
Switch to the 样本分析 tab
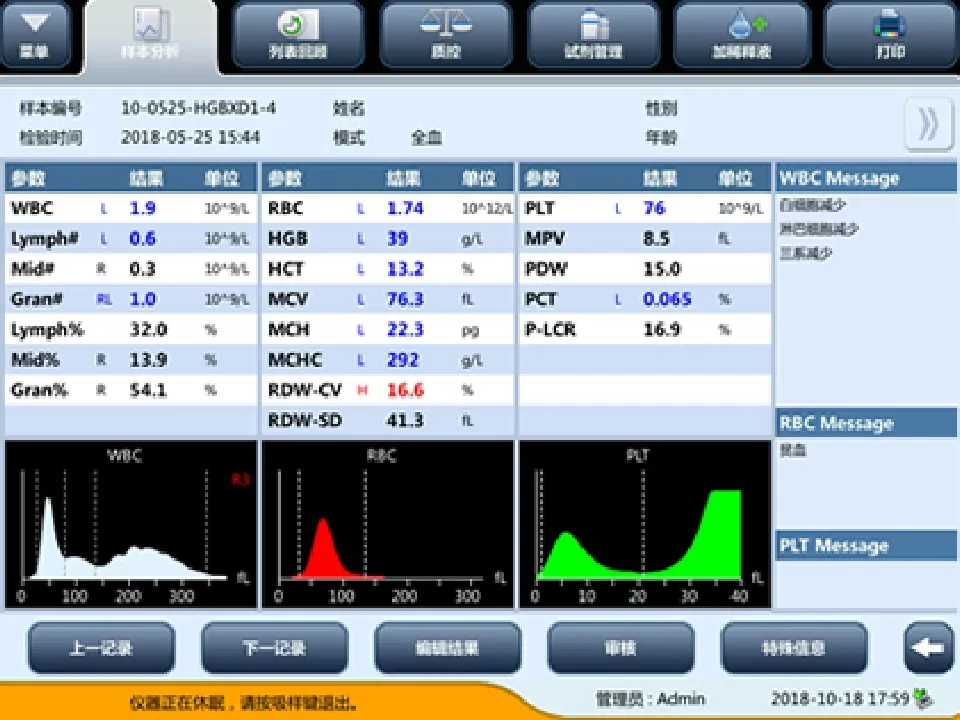tap(150, 36)
